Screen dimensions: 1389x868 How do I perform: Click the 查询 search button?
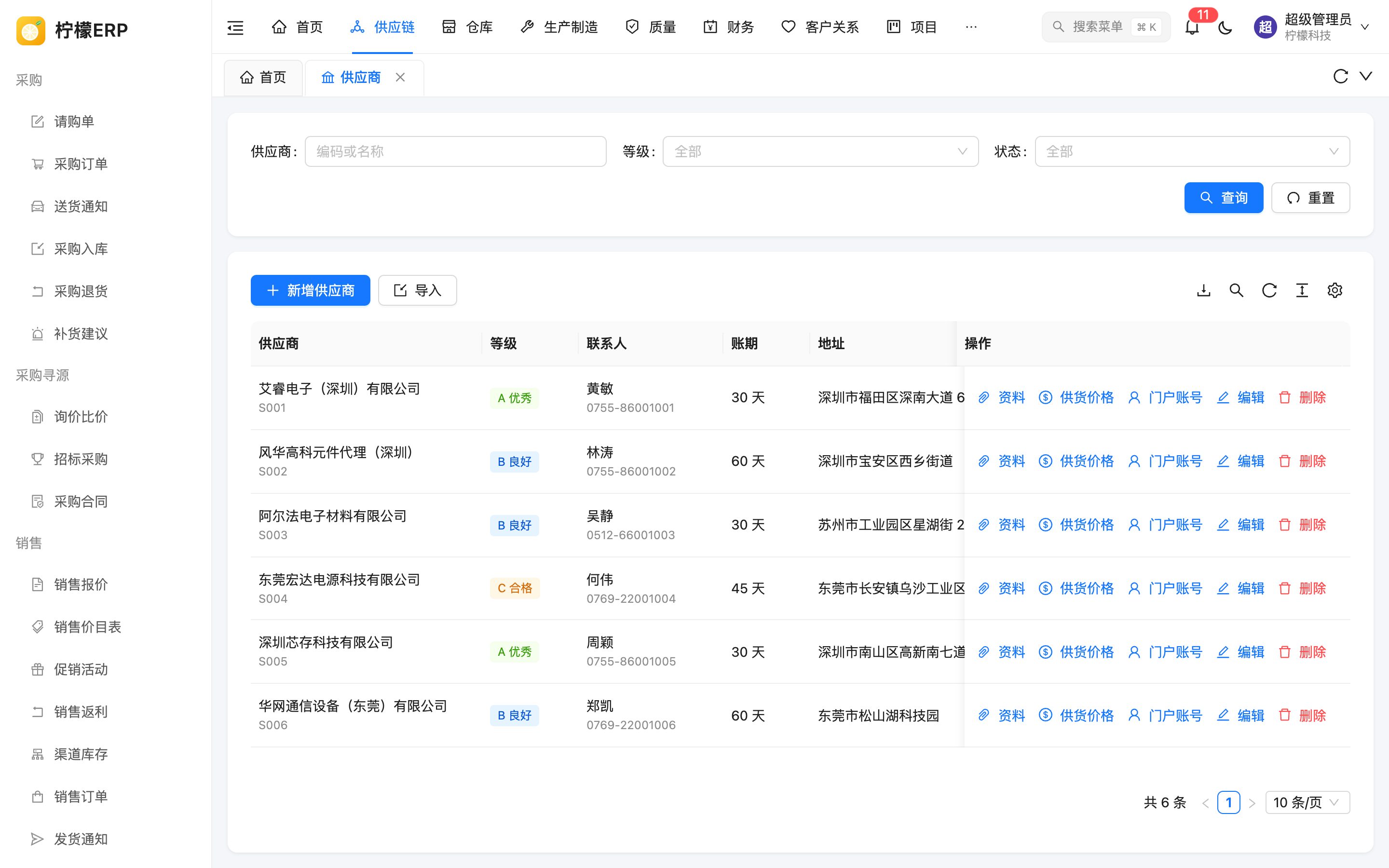click(x=1224, y=198)
